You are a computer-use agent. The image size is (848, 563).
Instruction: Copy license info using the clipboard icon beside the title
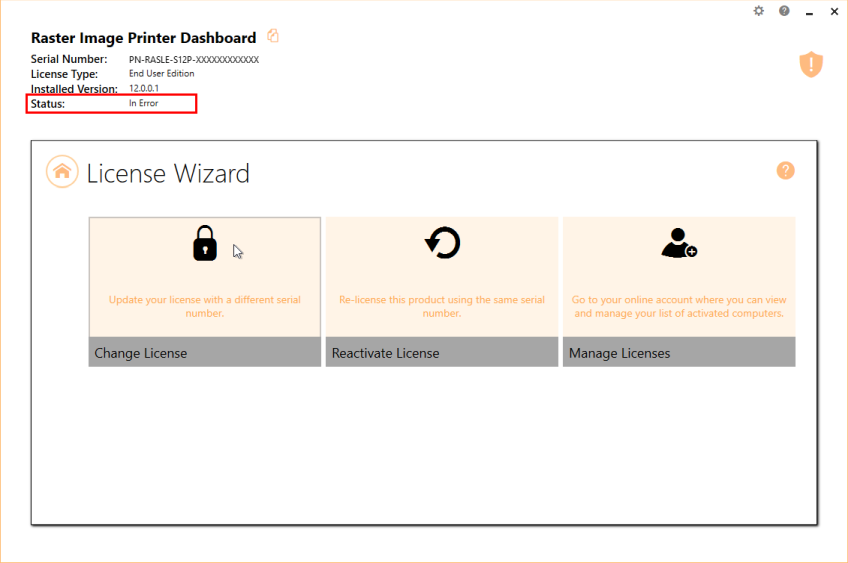(273, 36)
